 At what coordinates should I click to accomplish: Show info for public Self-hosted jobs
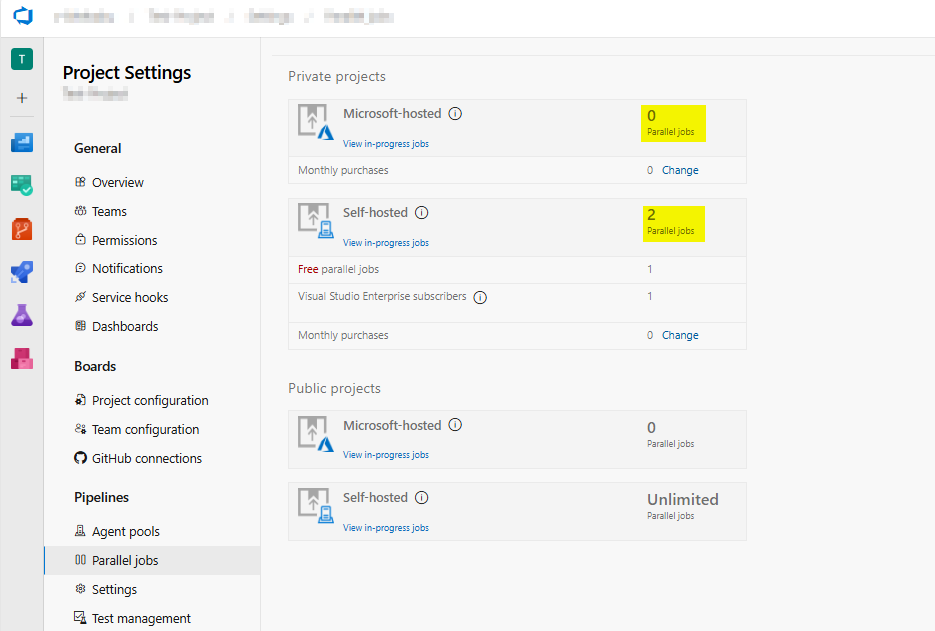pos(422,497)
